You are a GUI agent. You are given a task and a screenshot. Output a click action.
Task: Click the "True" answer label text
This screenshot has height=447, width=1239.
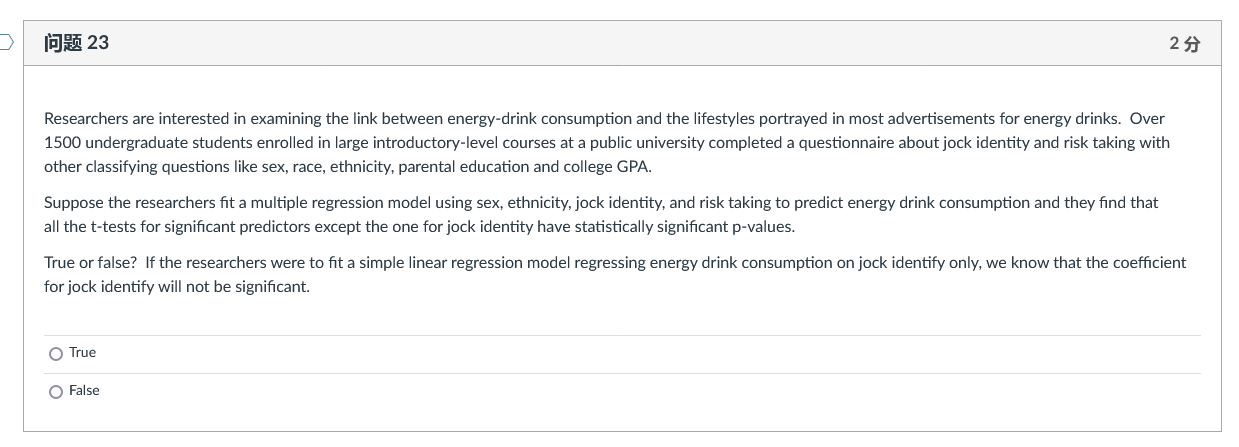pyautogui.click(x=83, y=353)
